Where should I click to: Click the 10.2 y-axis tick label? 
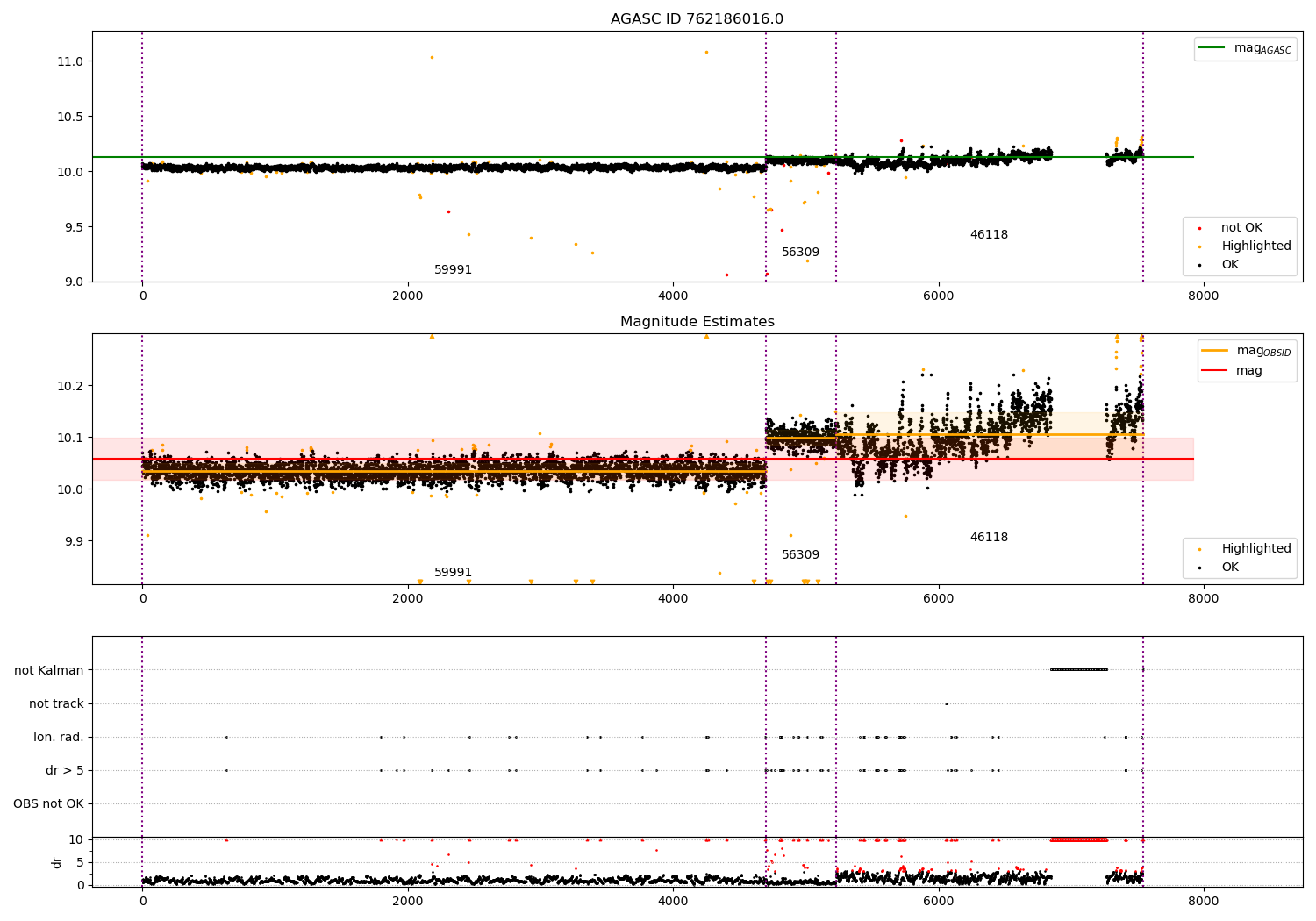point(69,386)
